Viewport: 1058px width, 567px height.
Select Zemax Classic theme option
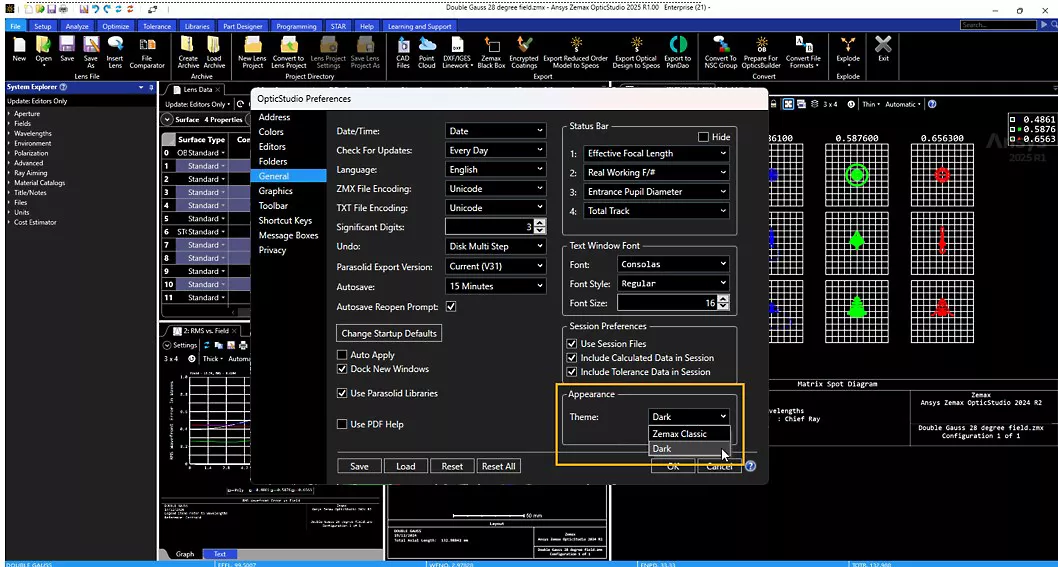[689, 433]
